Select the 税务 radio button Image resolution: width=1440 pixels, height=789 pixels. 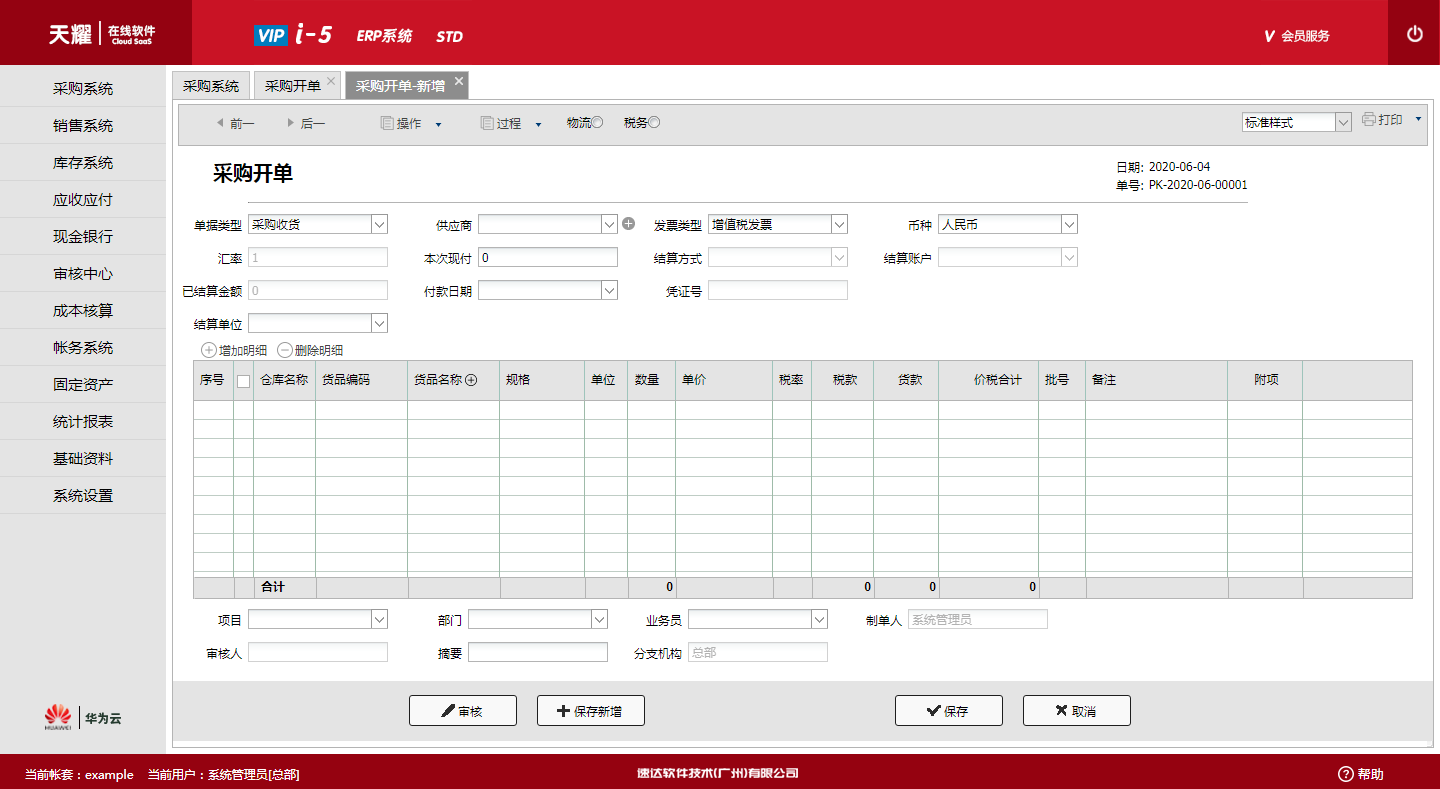(654, 123)
